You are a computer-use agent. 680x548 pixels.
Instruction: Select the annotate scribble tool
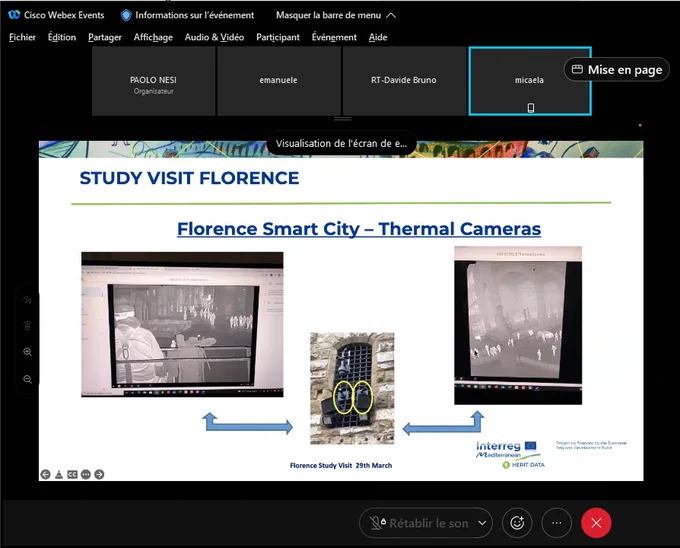[27, 300]
